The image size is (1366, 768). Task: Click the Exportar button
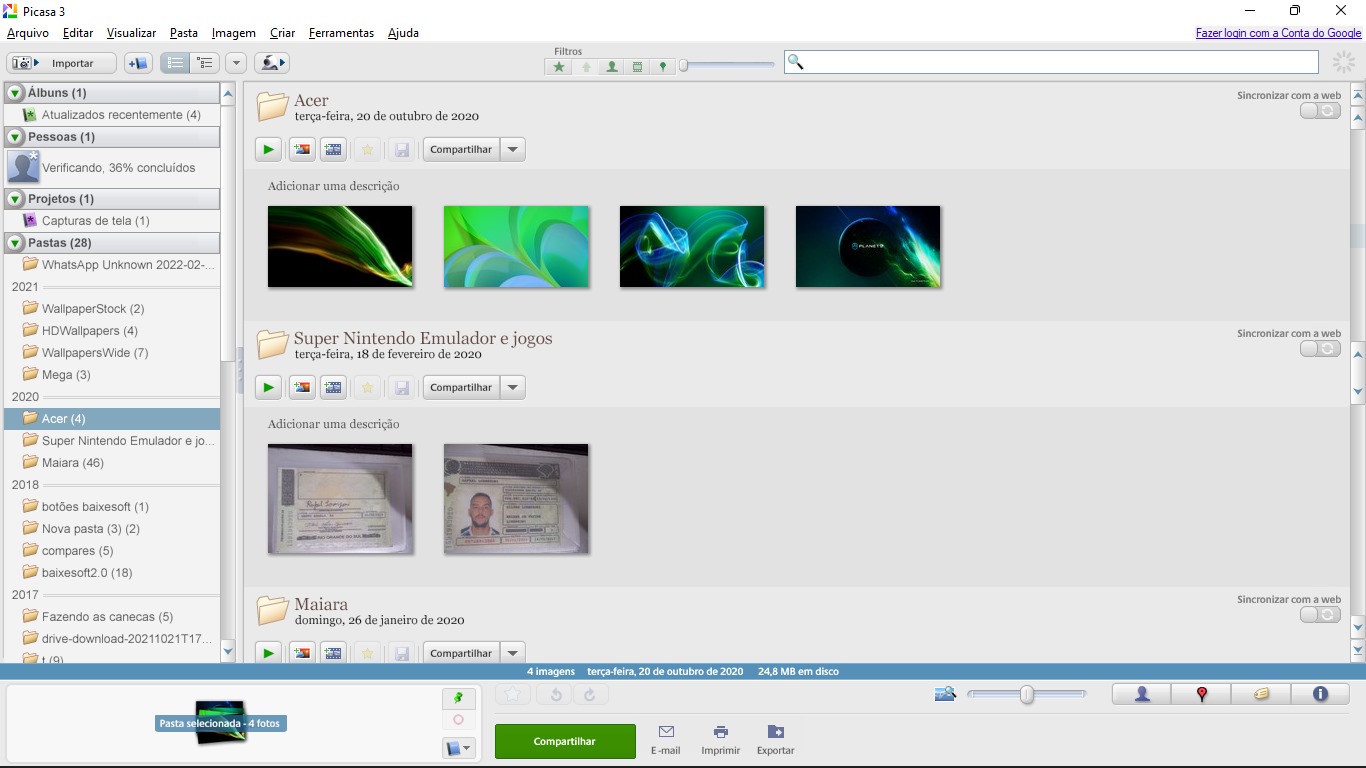pos(775,740)
